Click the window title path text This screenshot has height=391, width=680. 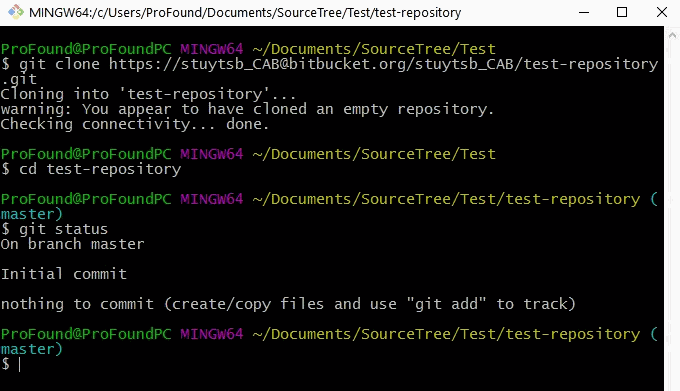245,13
